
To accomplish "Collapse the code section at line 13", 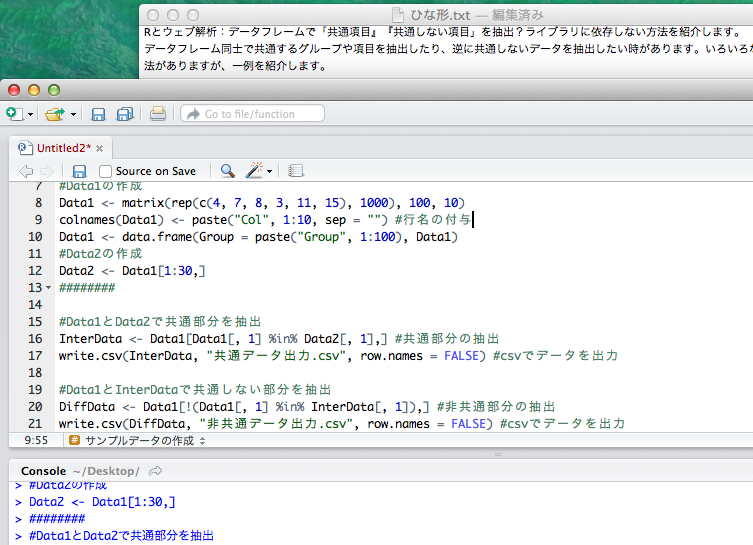I will tap(49, 288).
